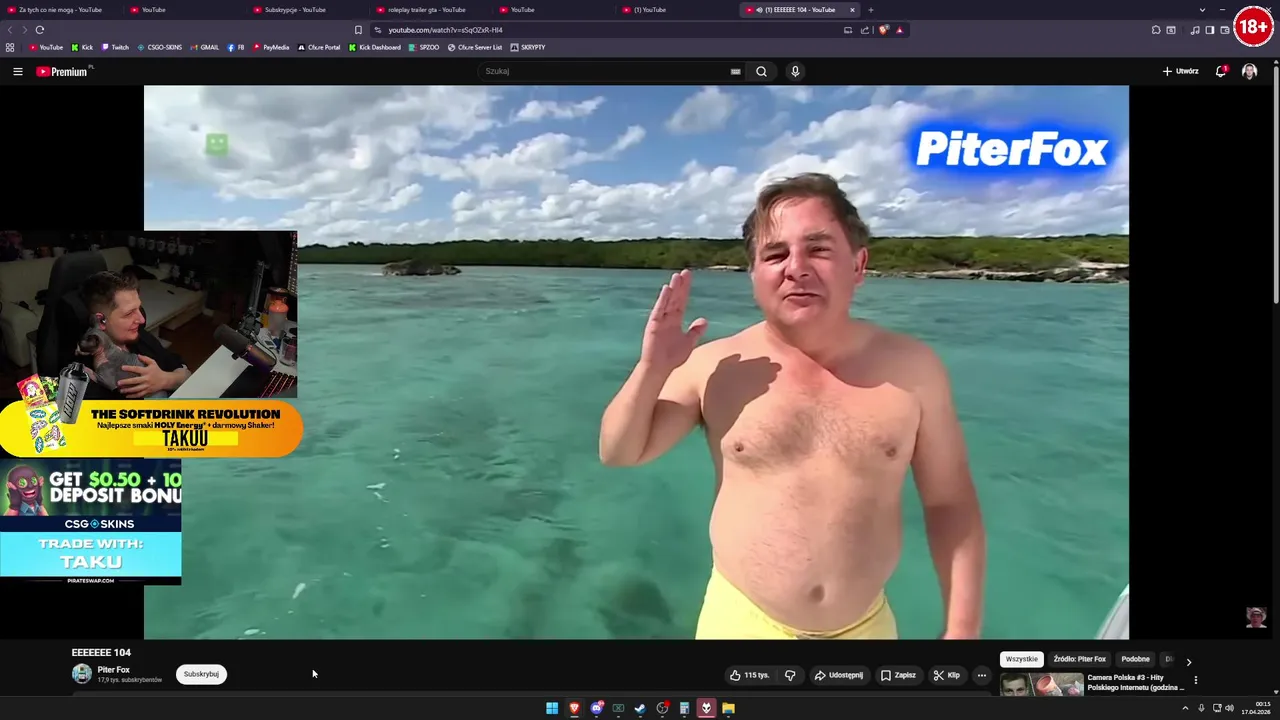Dislike the video with thumbs down
1280x720 pixels.
pos(790,675)
